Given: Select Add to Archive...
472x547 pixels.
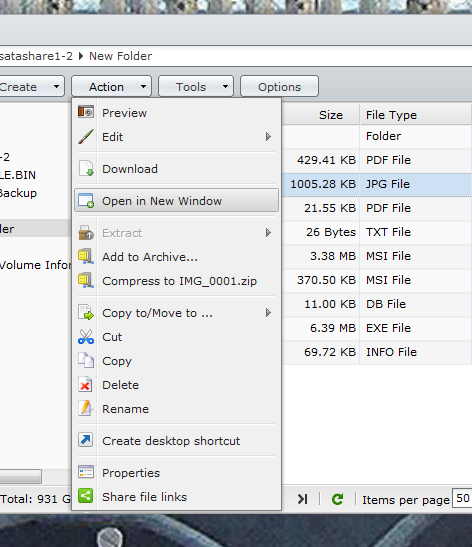Looking at the screenshot, I should pos(177,257).
